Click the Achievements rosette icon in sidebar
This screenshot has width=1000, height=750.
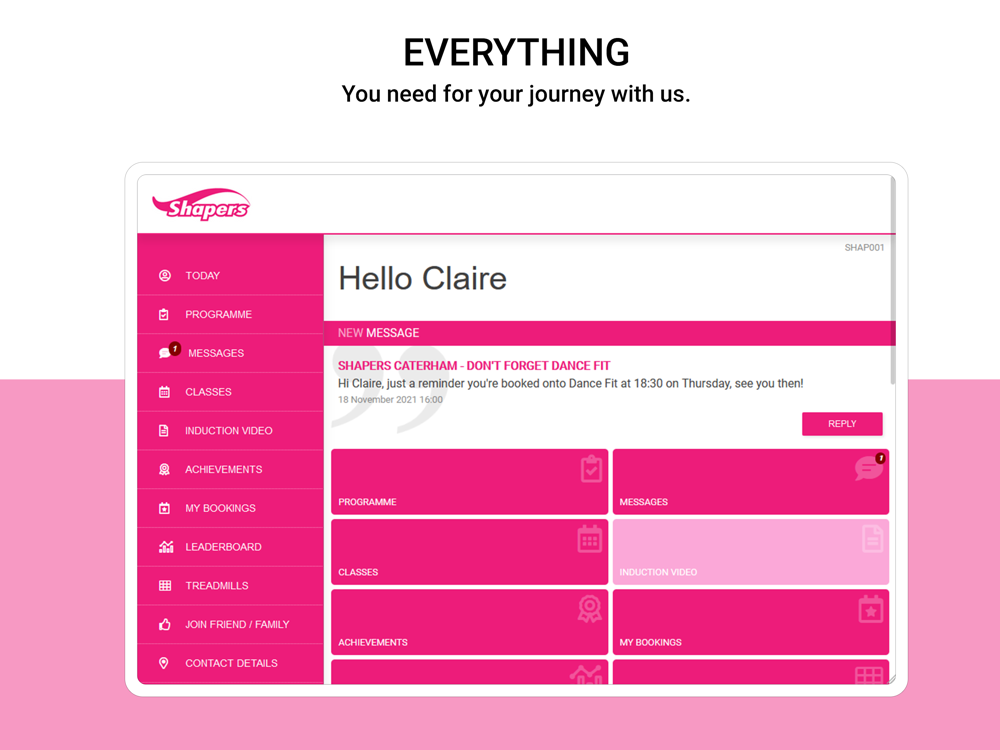point(164,469)
